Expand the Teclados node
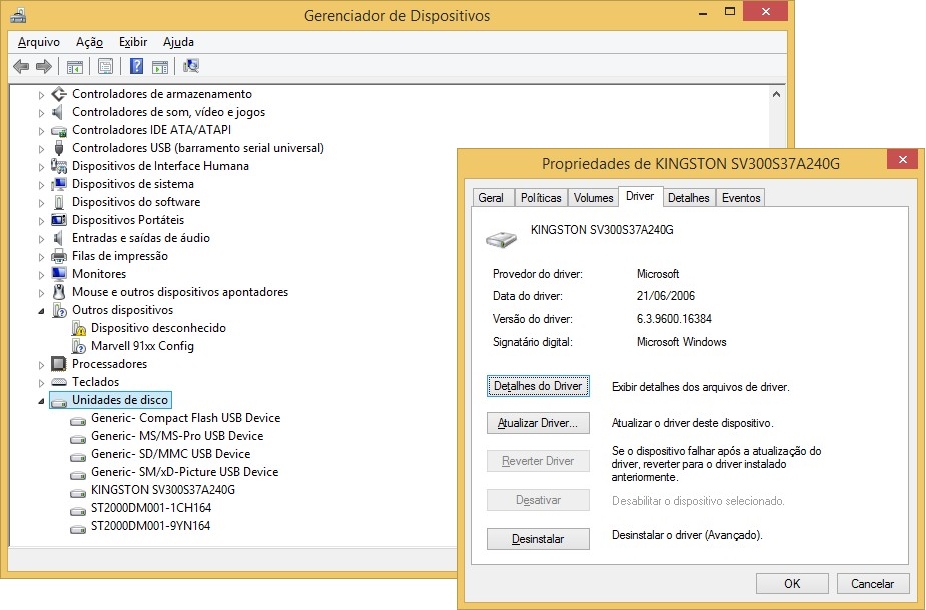This screenshot has height=610, width=926. (41, 383)
